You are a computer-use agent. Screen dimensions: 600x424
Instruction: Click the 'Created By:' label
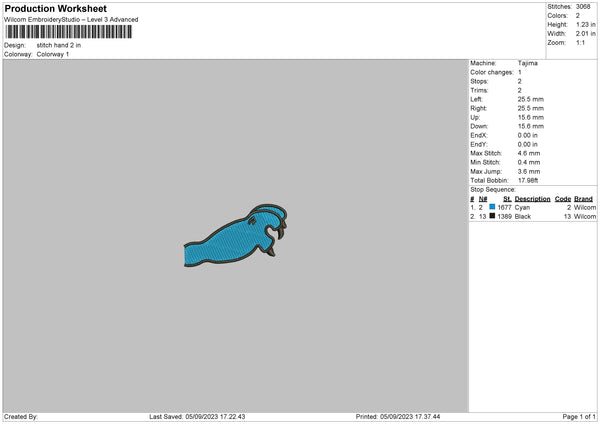point(21,417)
